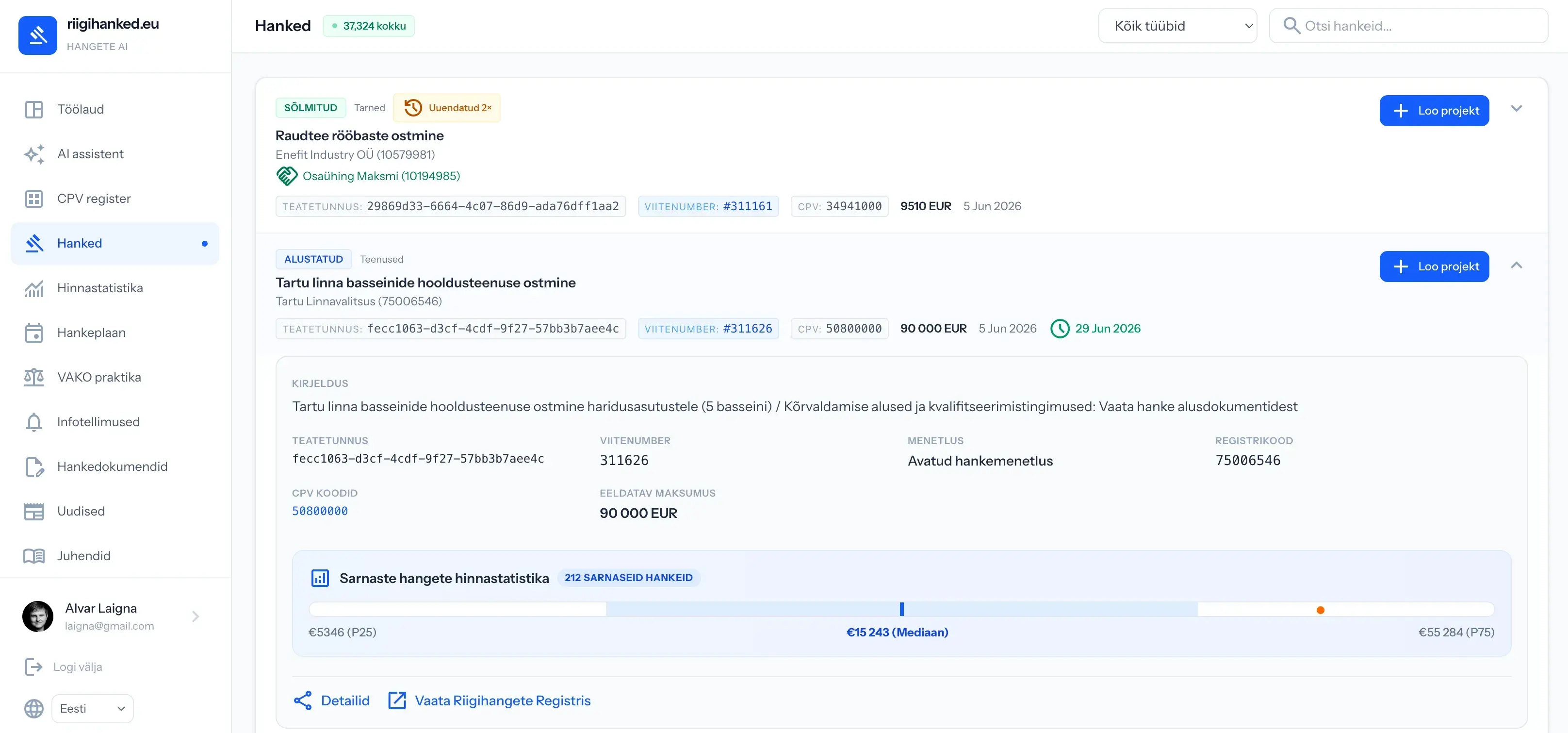The image size is (1568, 733).
Task: Click Tartu linna basseinide hooldusteenuse ostmine title
Action: tap(425, 283)
